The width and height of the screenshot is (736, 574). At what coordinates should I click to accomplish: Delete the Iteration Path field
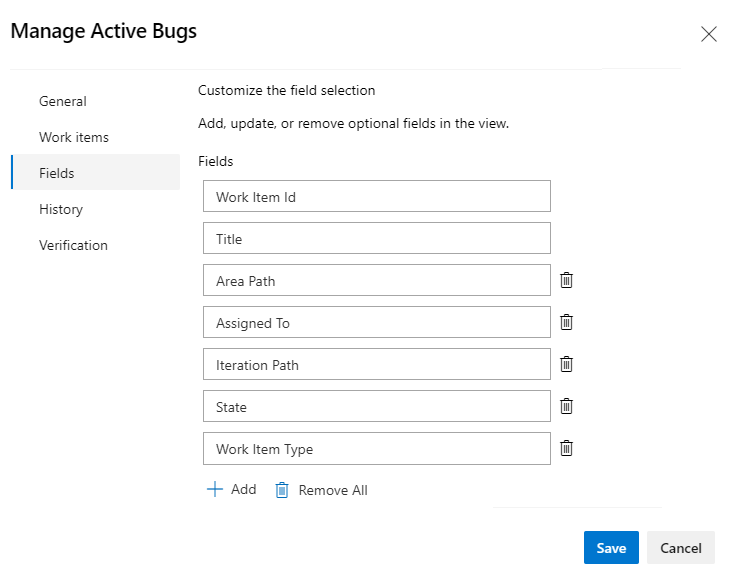pos(566,364)
